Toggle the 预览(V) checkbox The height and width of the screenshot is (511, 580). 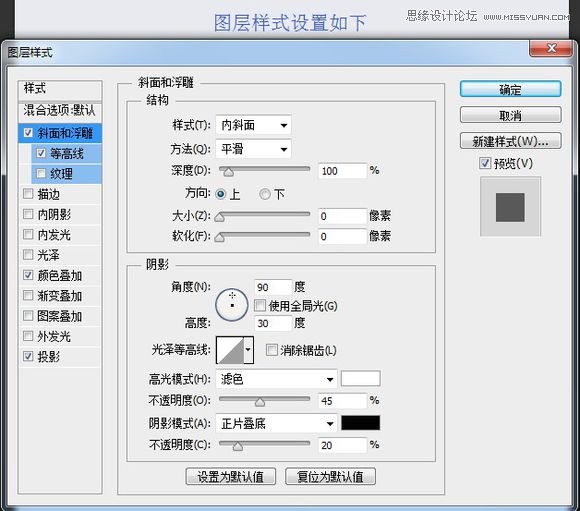(x=485, y=163)
